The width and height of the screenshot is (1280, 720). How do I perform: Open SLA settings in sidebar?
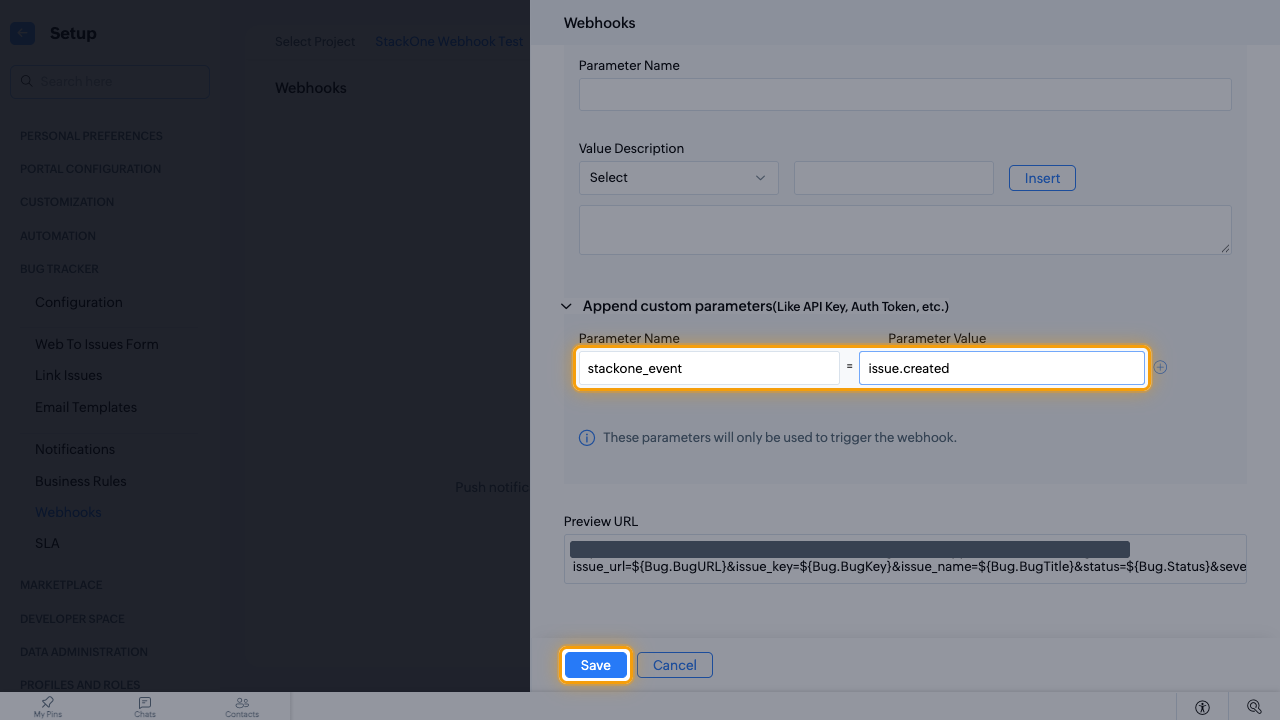(47, 543)
